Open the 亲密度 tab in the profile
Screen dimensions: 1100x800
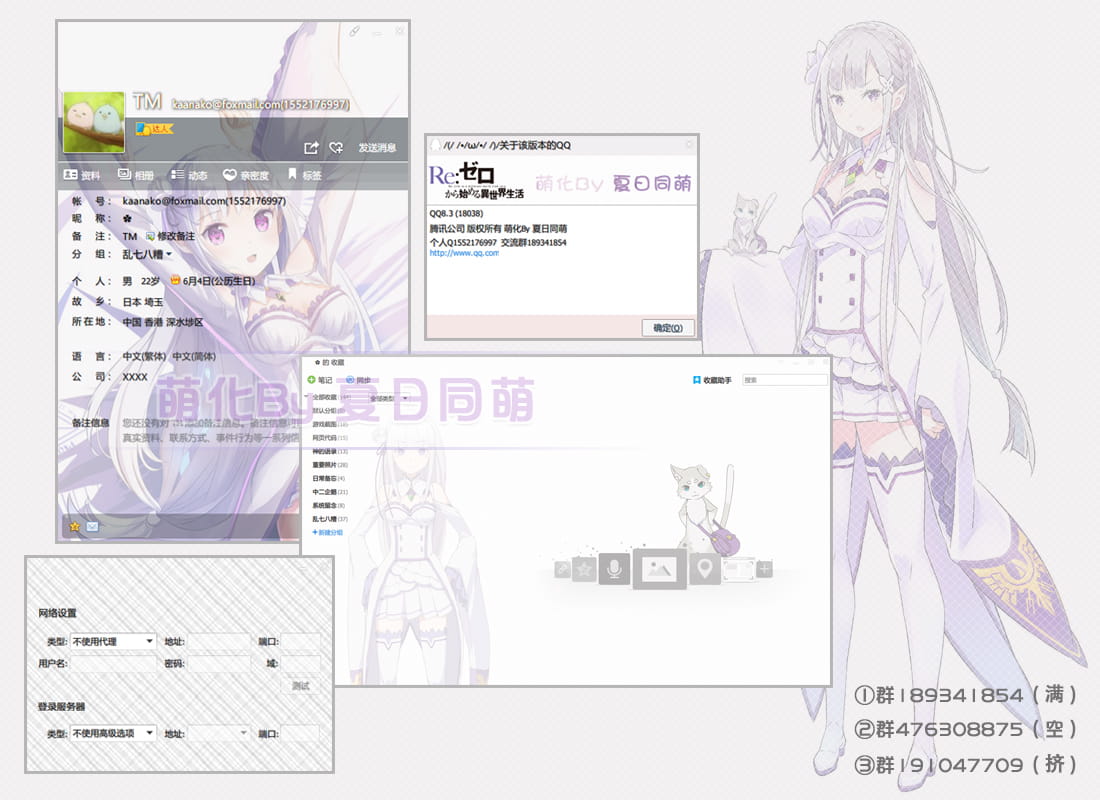(x=246, y=175)
